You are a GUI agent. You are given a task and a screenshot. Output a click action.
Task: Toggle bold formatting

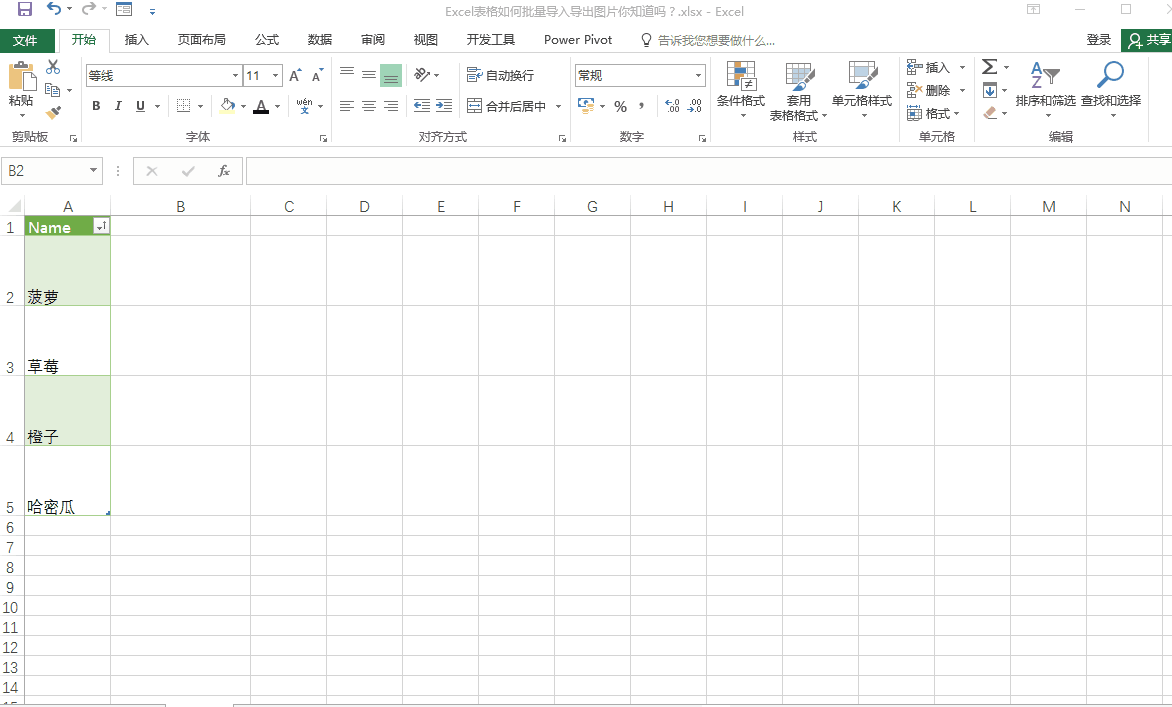coord(96,106)
